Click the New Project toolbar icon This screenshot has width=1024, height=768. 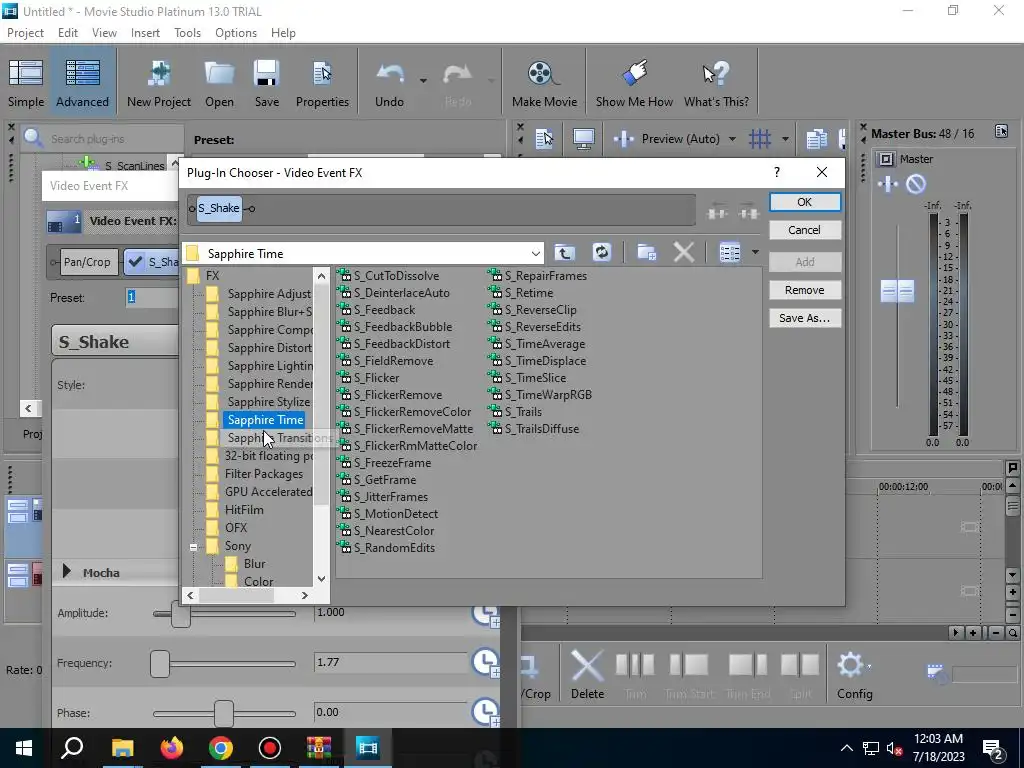click(x=159, y=83)
